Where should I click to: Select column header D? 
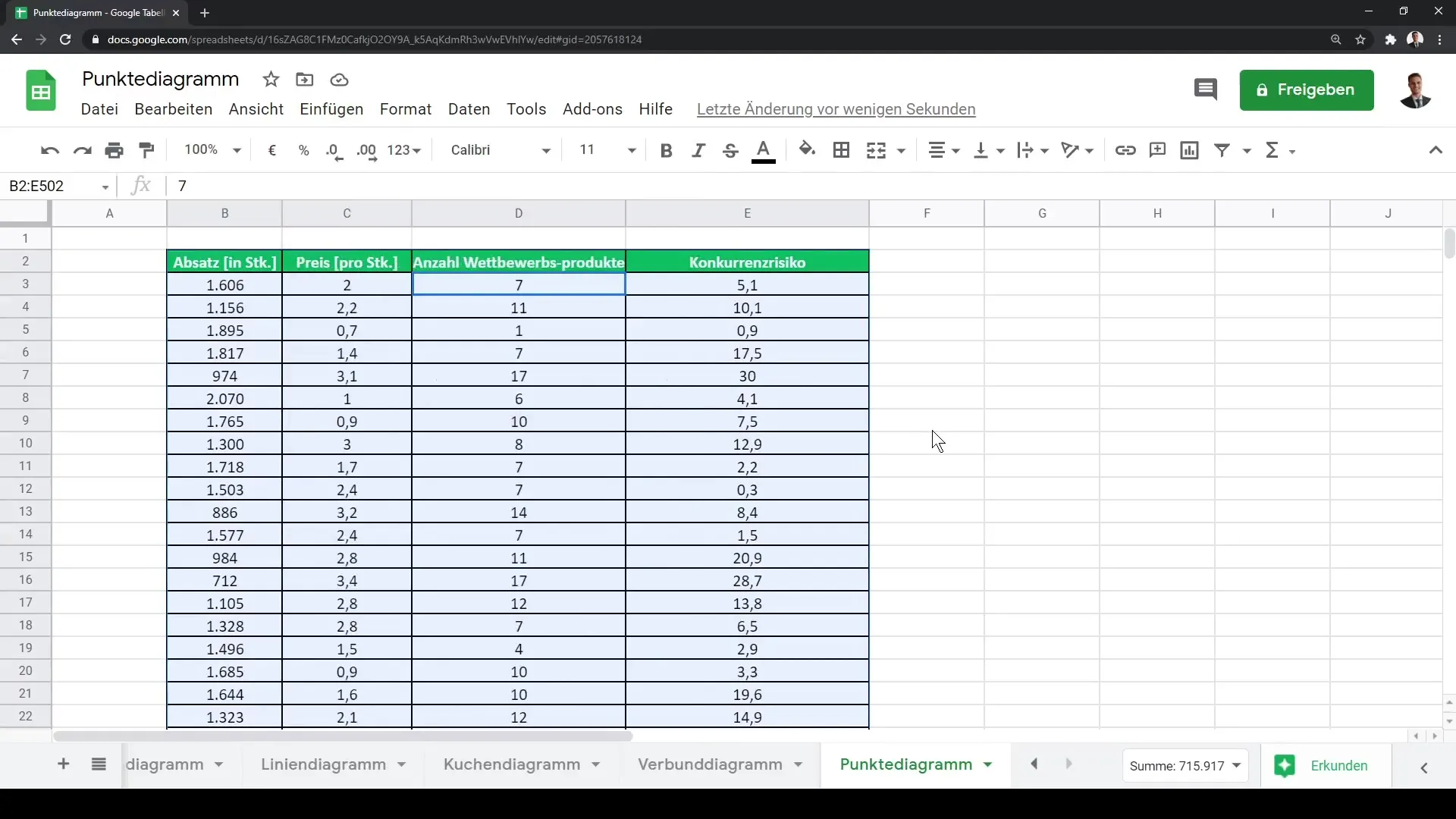click(x=519, y=214)
